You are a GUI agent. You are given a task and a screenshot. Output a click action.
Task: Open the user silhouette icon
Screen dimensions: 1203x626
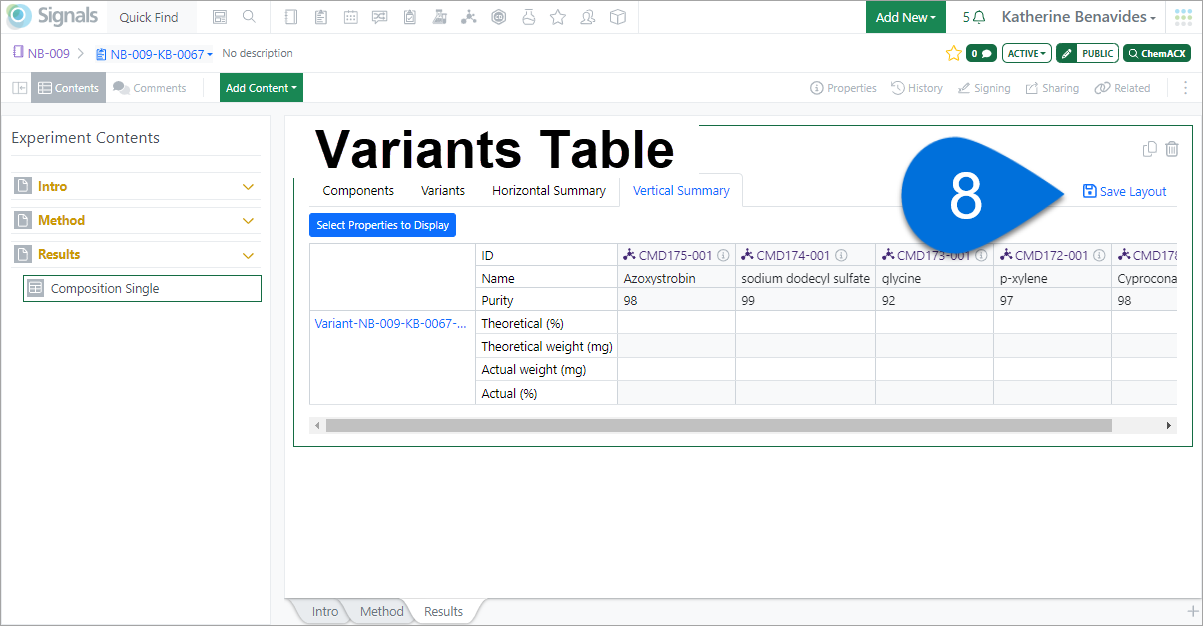588,17
